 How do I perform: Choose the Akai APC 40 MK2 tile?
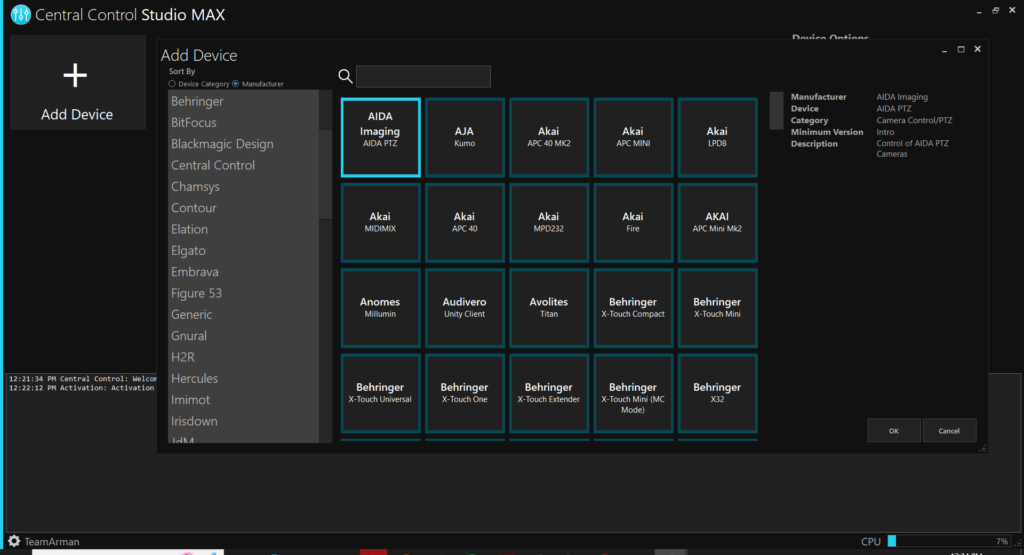click(548, 137)
